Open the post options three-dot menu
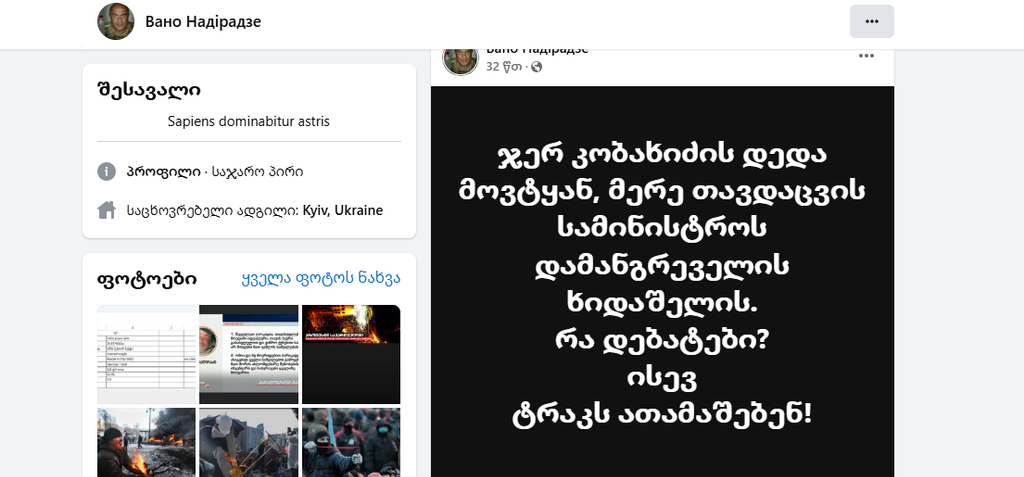Viewport: 1024px width, 477px height. point(866,56)
